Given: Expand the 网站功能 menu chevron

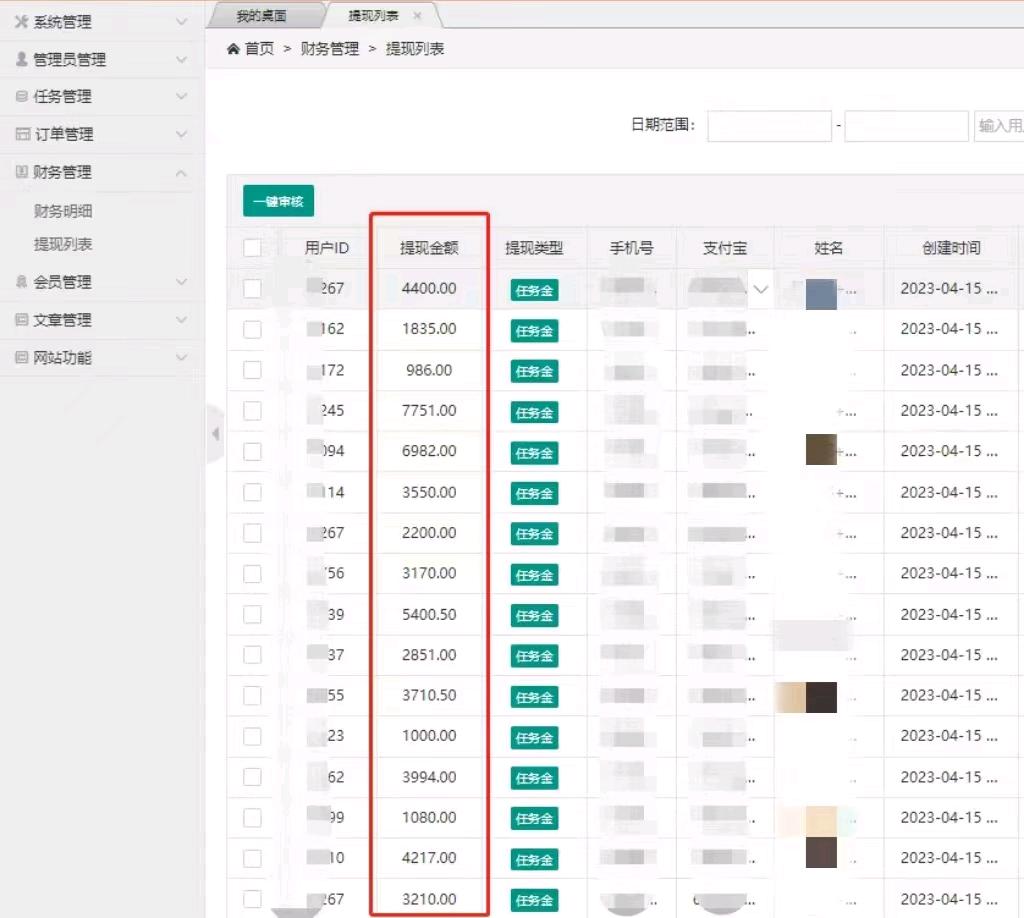Looking at the screenshot, I should [181, 357].
